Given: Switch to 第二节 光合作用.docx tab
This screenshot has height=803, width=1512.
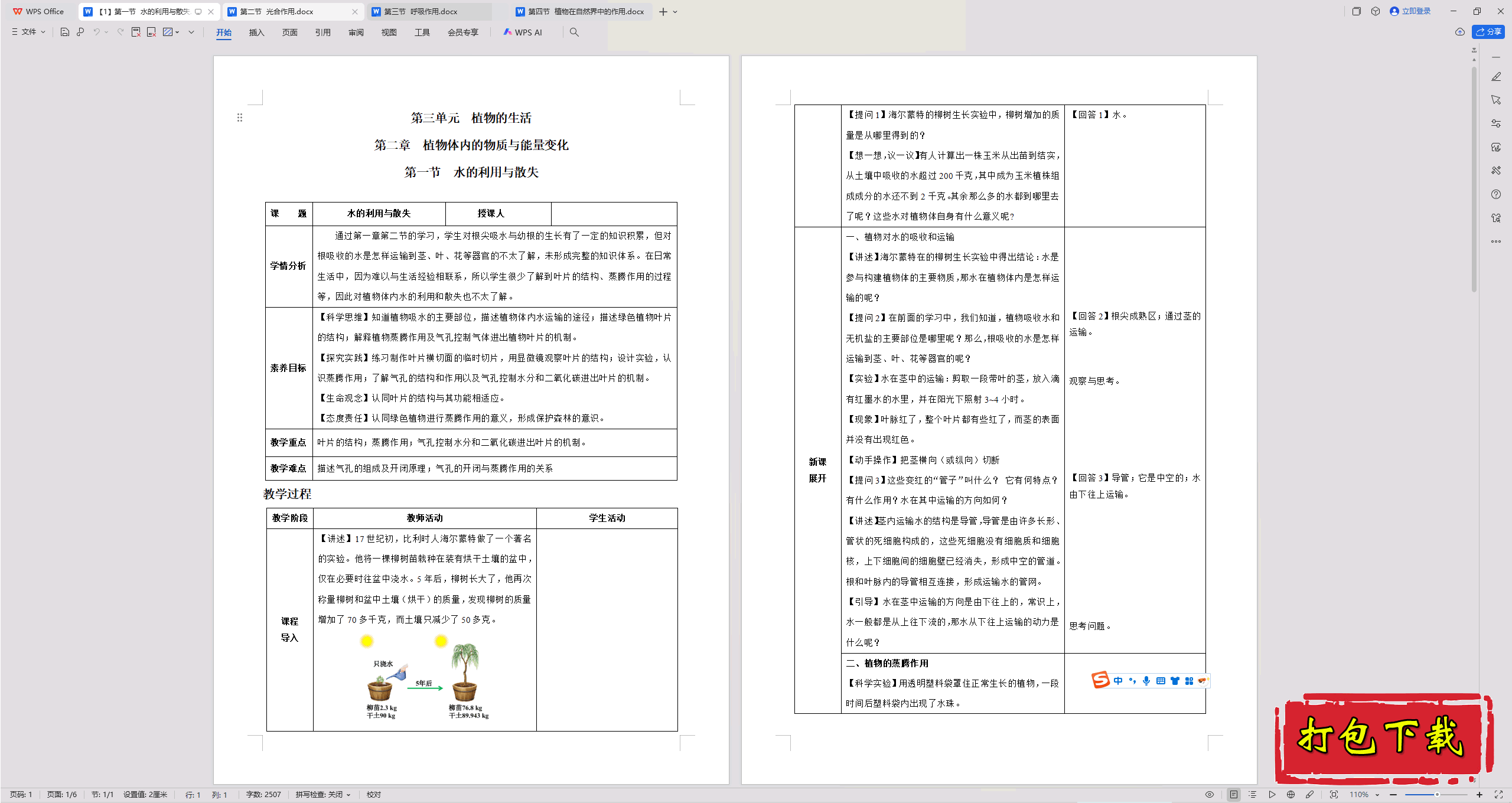Looking at the screenshot, I should (x=292, y=12).
